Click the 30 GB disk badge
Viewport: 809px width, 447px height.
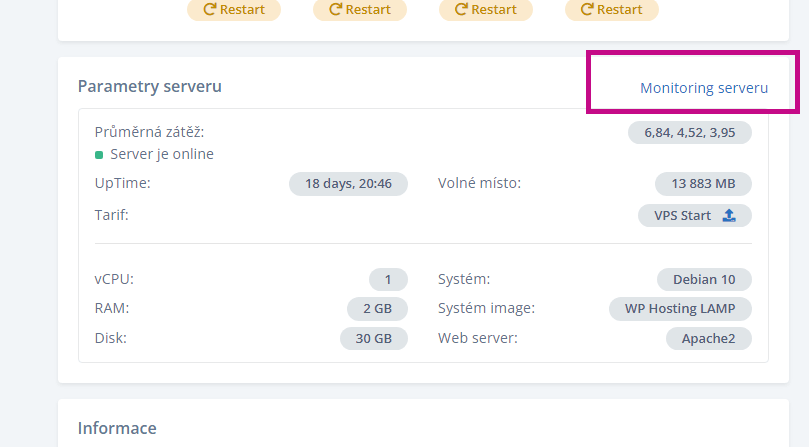coord(374,338)
